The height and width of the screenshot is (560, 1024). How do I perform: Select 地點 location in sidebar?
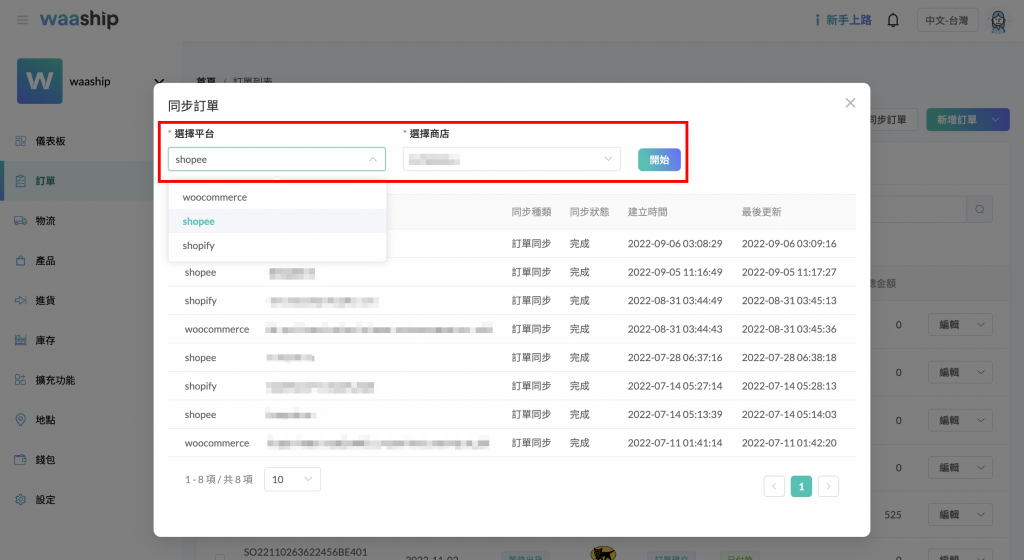click(x=45, y=420)
